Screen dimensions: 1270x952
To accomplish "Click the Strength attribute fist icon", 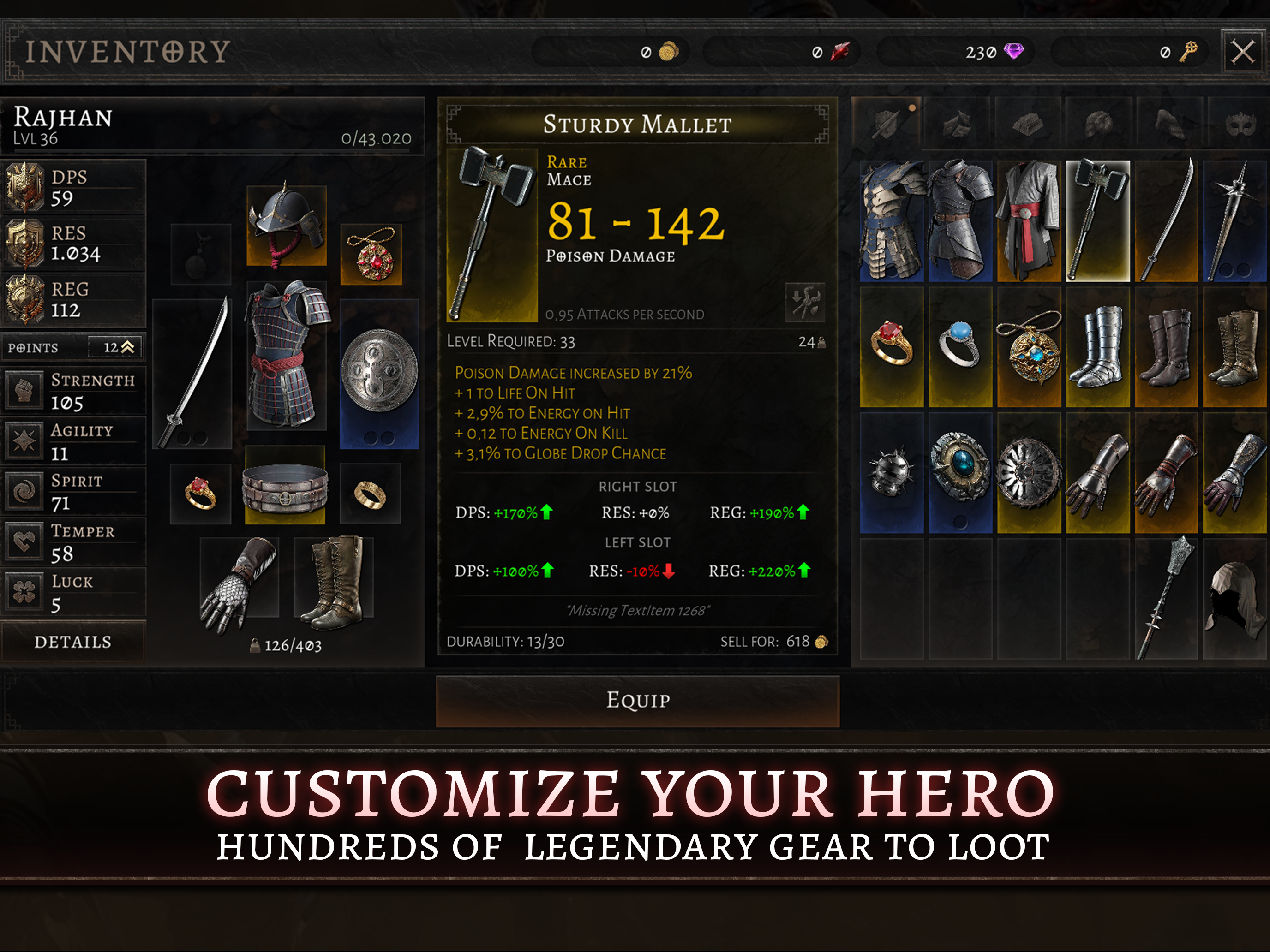I will click(x=24, y=391).
